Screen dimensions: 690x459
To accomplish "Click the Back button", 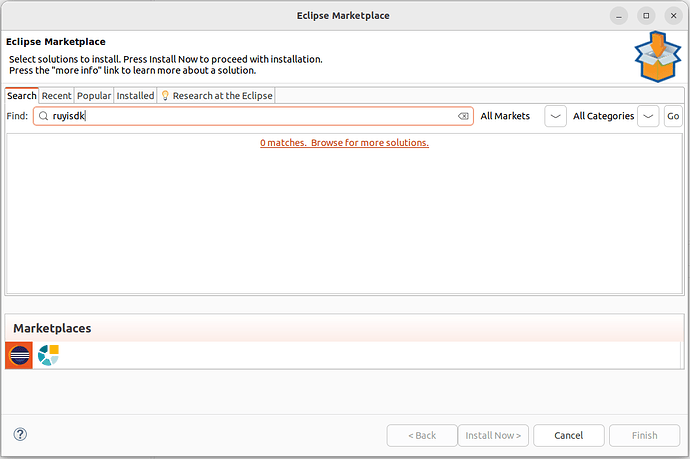I will coord(422,435).
